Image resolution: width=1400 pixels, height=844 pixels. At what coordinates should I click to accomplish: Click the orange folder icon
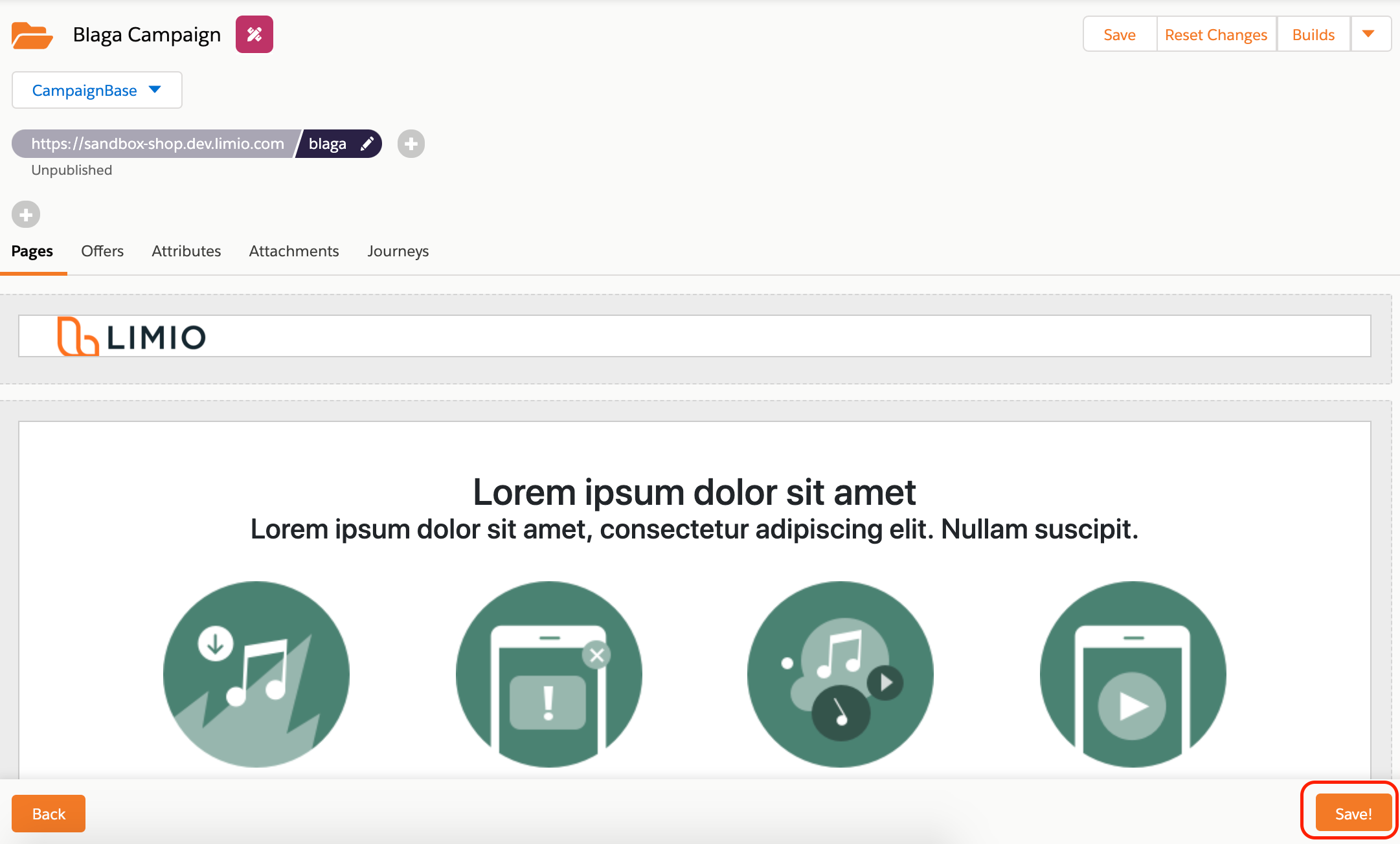point(32,35)
